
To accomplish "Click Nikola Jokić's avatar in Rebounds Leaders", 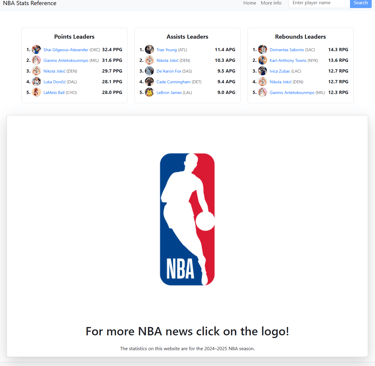I will tap(263, 82).
